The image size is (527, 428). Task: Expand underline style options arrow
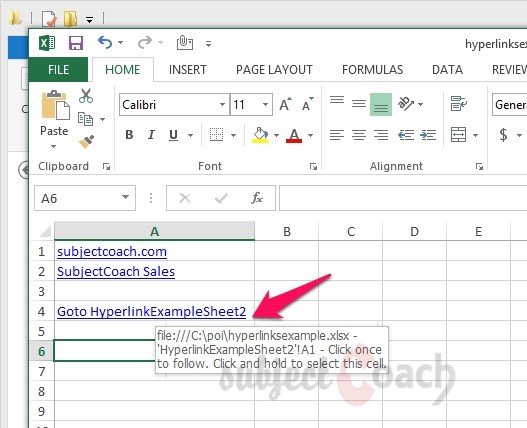point(191,135)
